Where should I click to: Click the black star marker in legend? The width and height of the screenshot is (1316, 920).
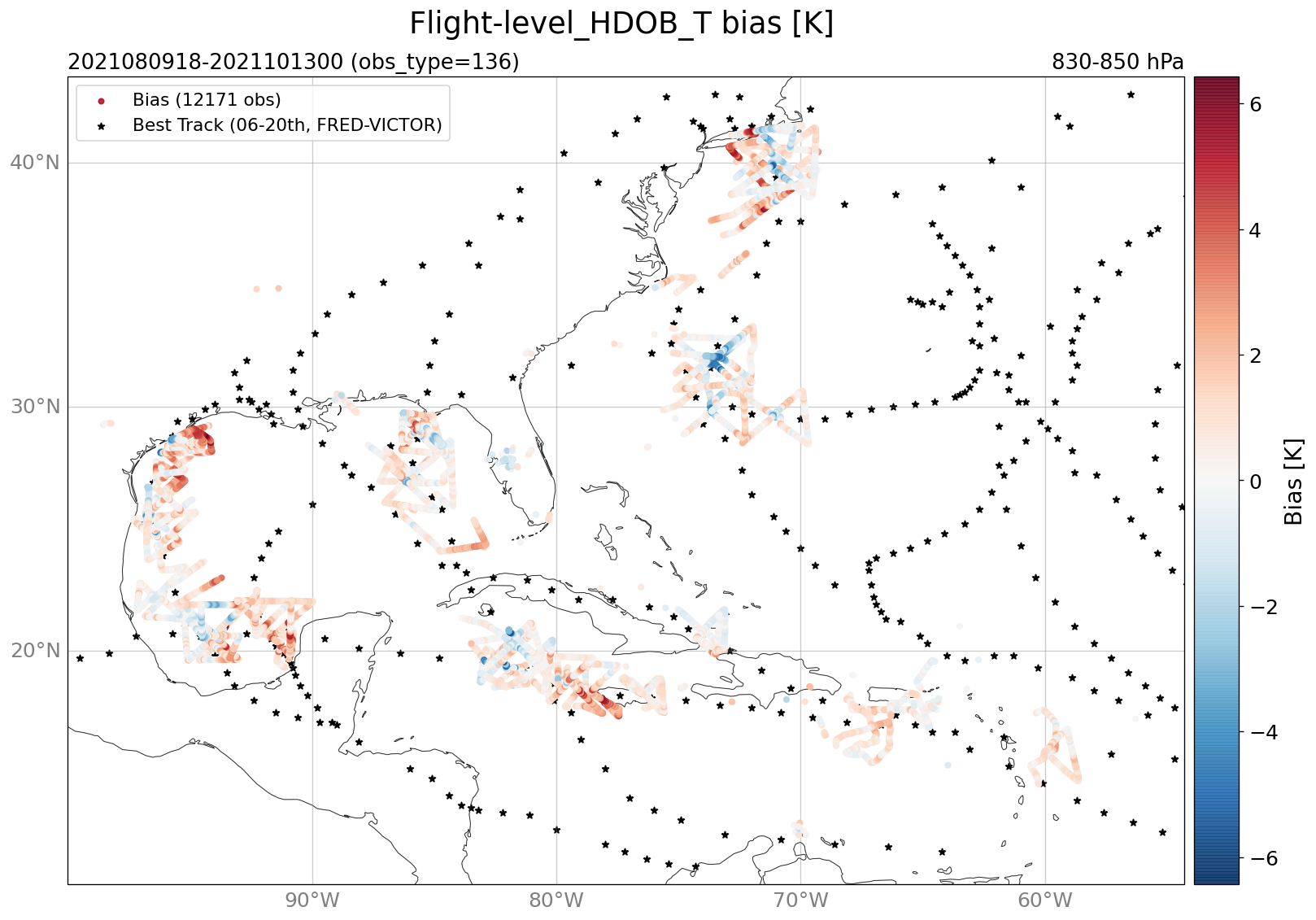pyautogui.click(x=102, y=126)
